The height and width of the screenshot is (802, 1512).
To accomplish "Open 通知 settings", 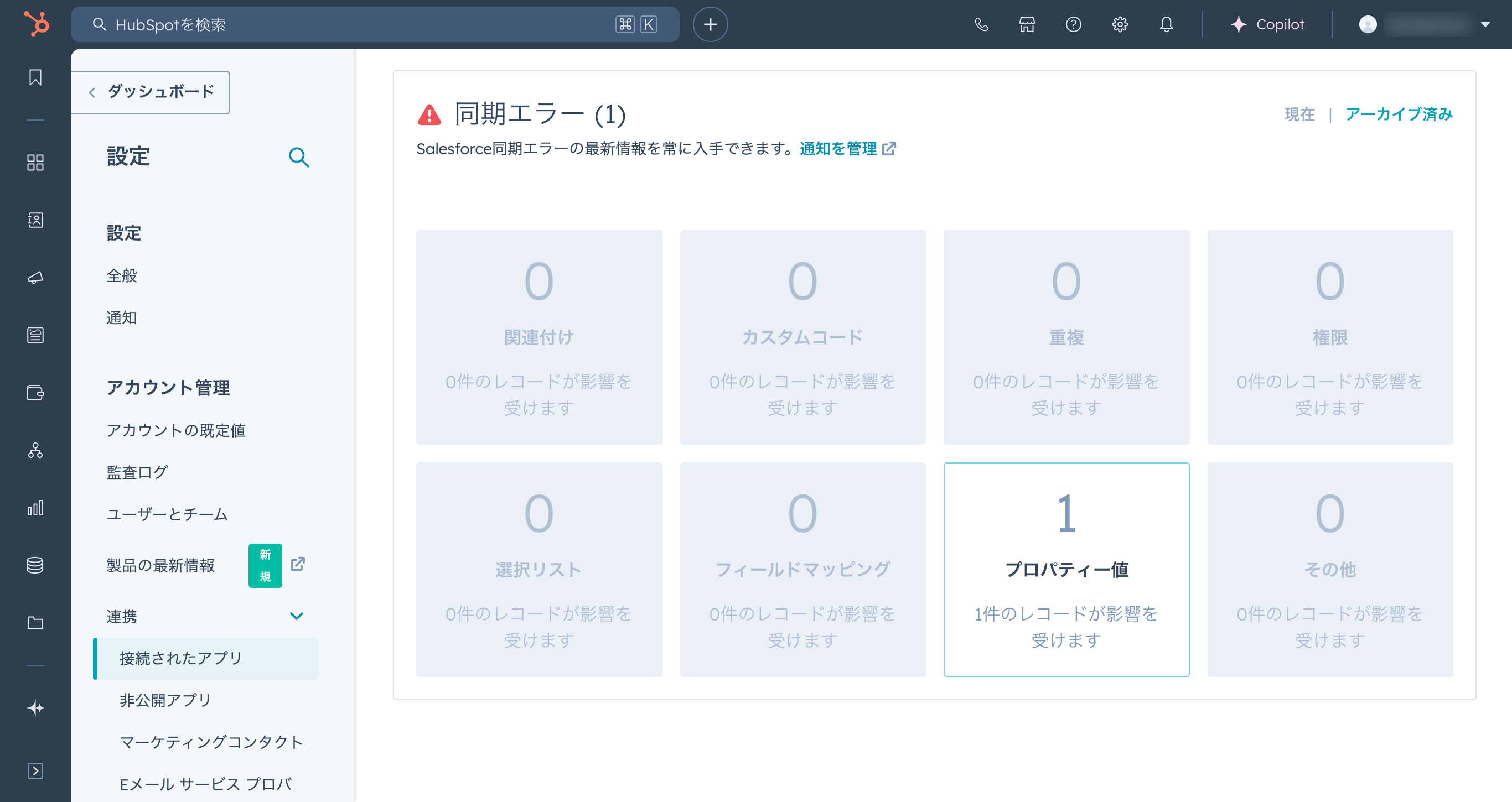I will click(122, 318).
